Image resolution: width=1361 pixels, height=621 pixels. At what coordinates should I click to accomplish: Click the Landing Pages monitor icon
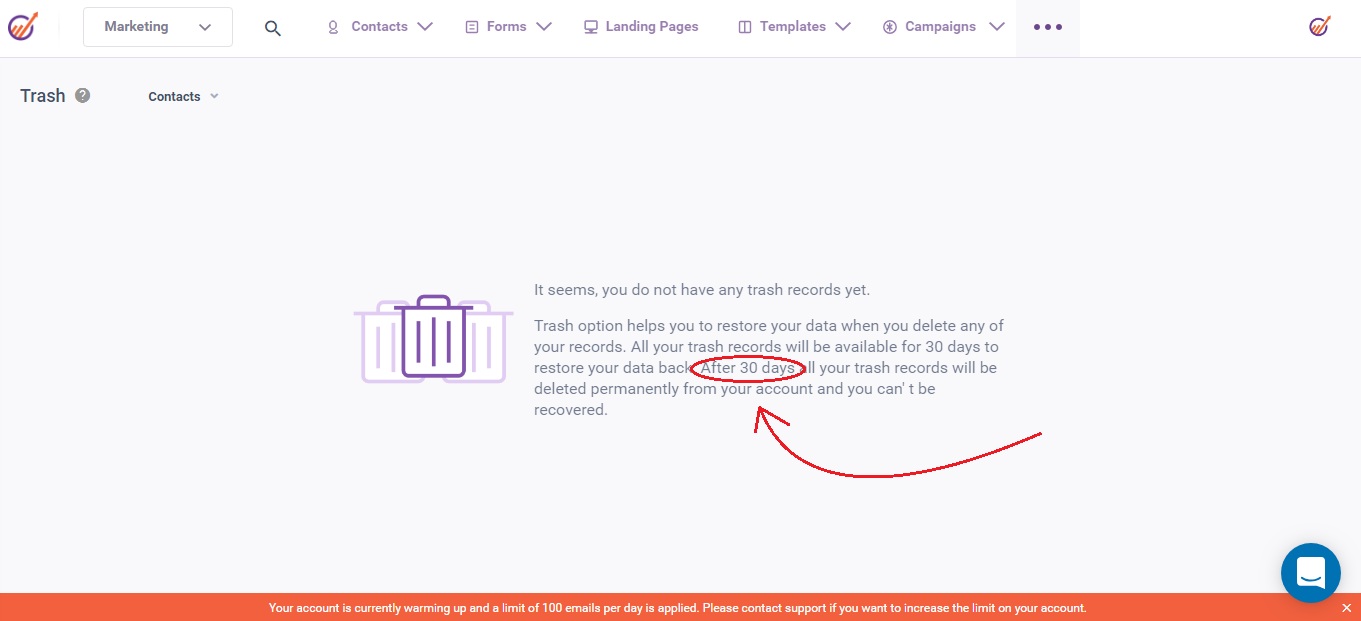pos(591,27)
